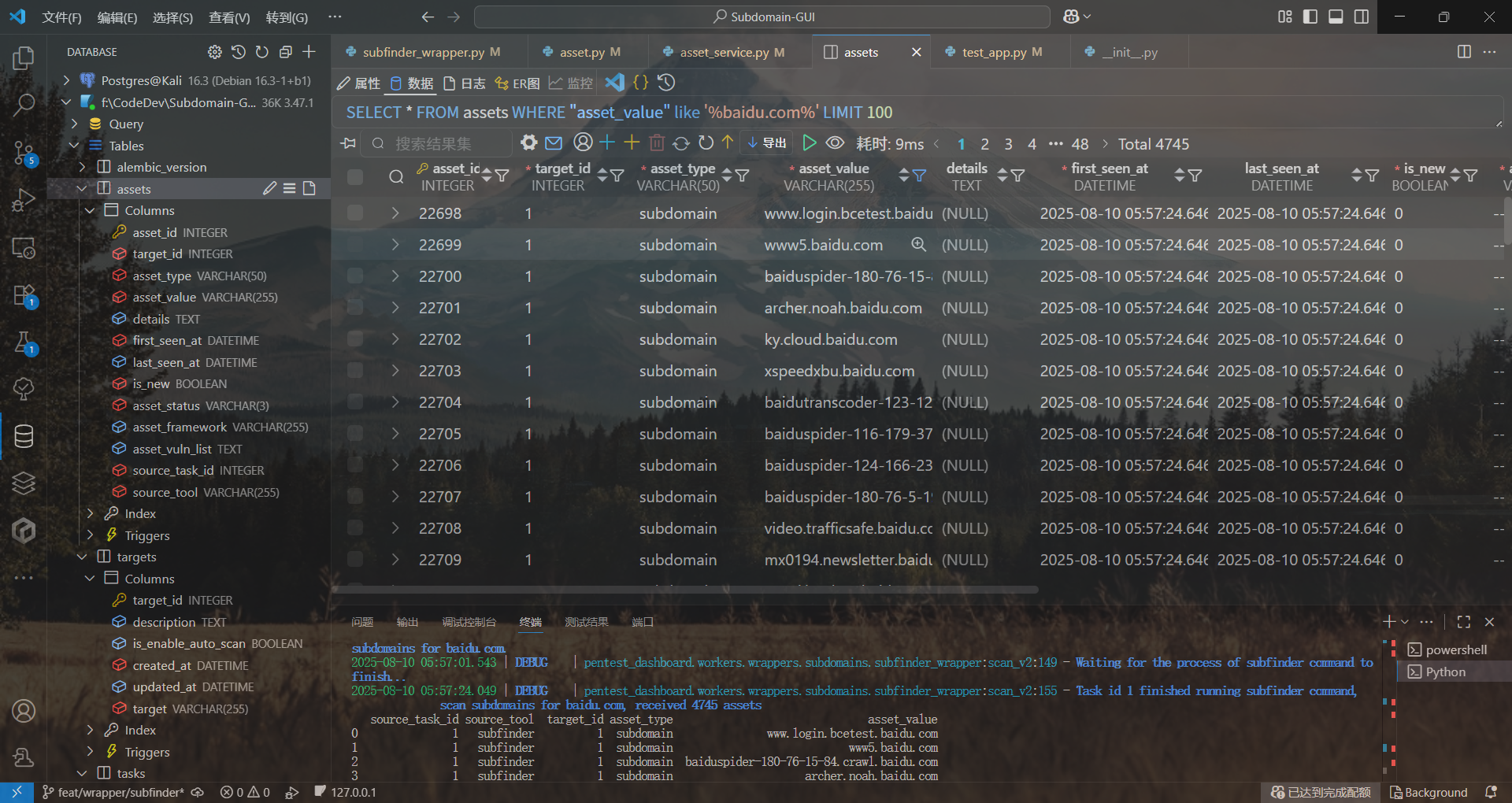Toggle primary sidebar layout icon
The width and height of the screenshot is (1512, 803).
1310,17
